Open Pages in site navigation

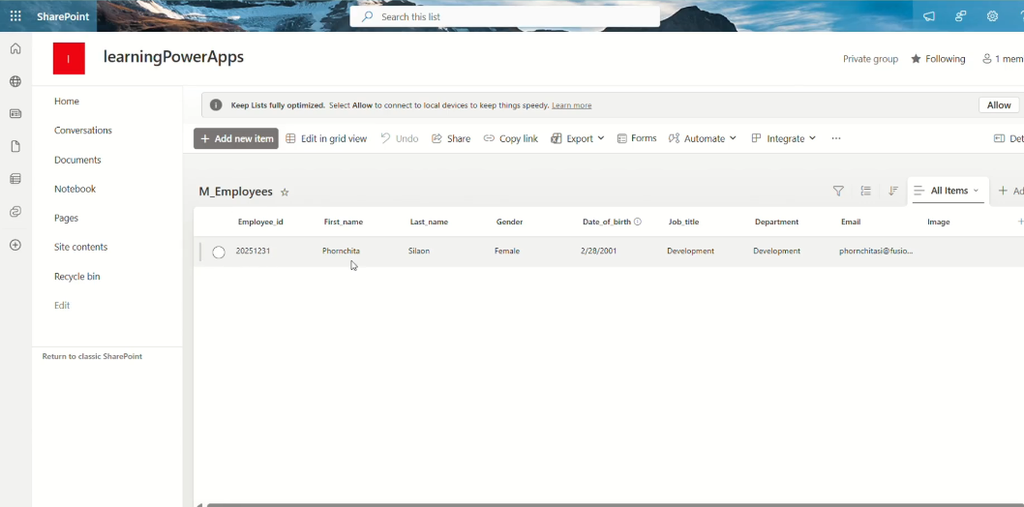click(x=66, y=218)
